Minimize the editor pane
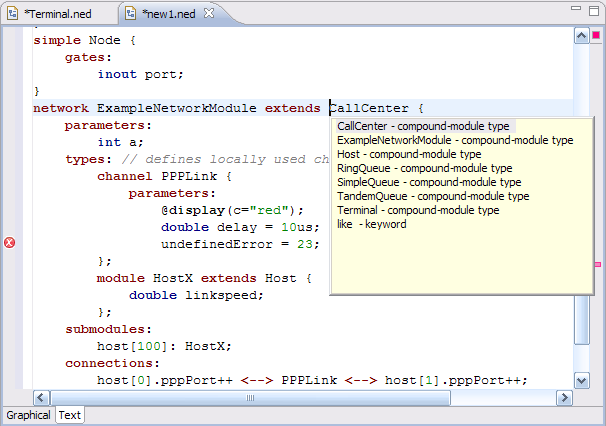The width and height of the screenshot is (606, 426). (x=576, y=8)
